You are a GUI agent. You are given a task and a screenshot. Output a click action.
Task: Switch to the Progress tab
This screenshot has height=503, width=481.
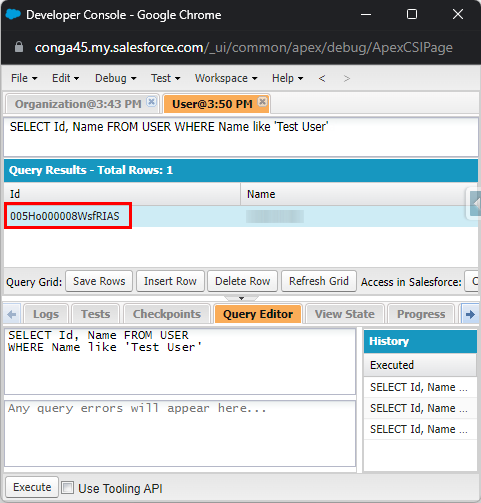click(421, 314)
